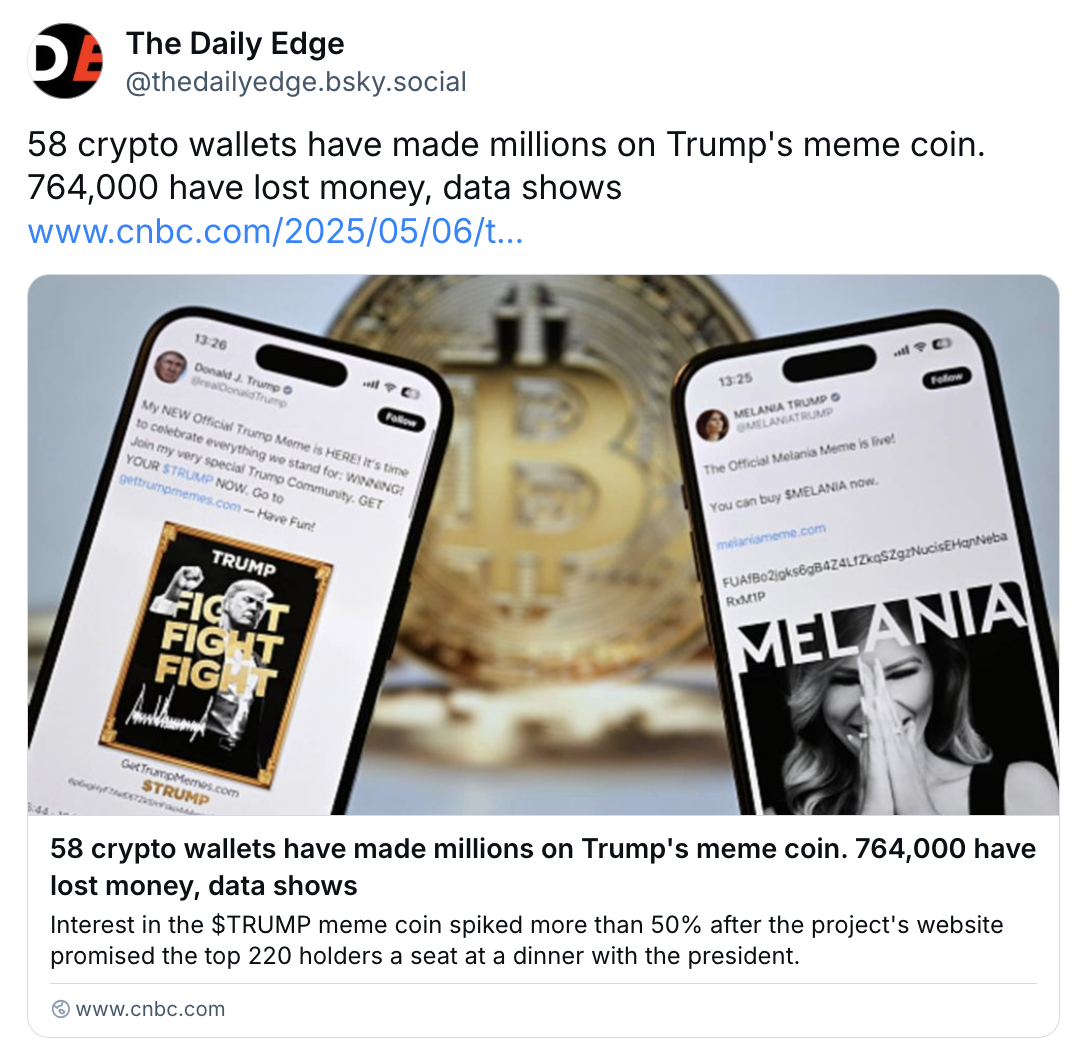
Task: Click Donald J. Trump's avatar in the photo
Action: click(170, 367)
